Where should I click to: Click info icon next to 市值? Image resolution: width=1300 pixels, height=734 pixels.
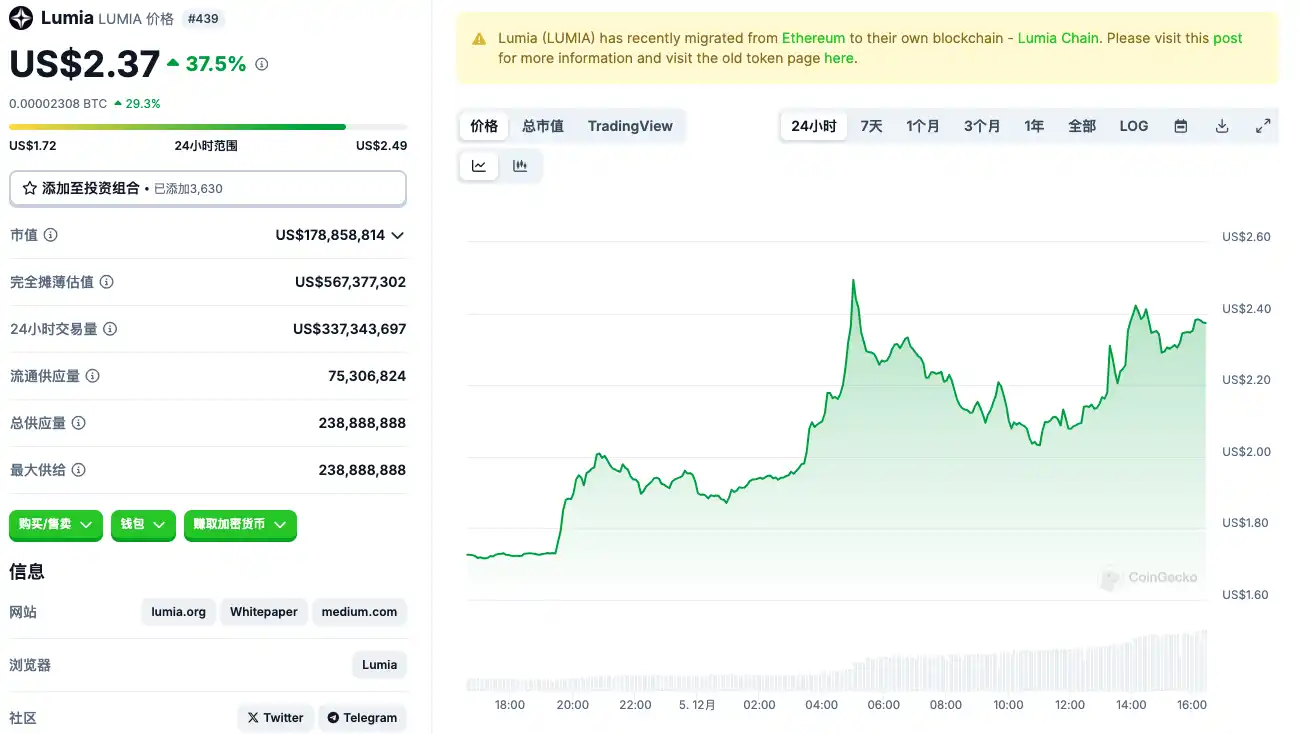50,235
